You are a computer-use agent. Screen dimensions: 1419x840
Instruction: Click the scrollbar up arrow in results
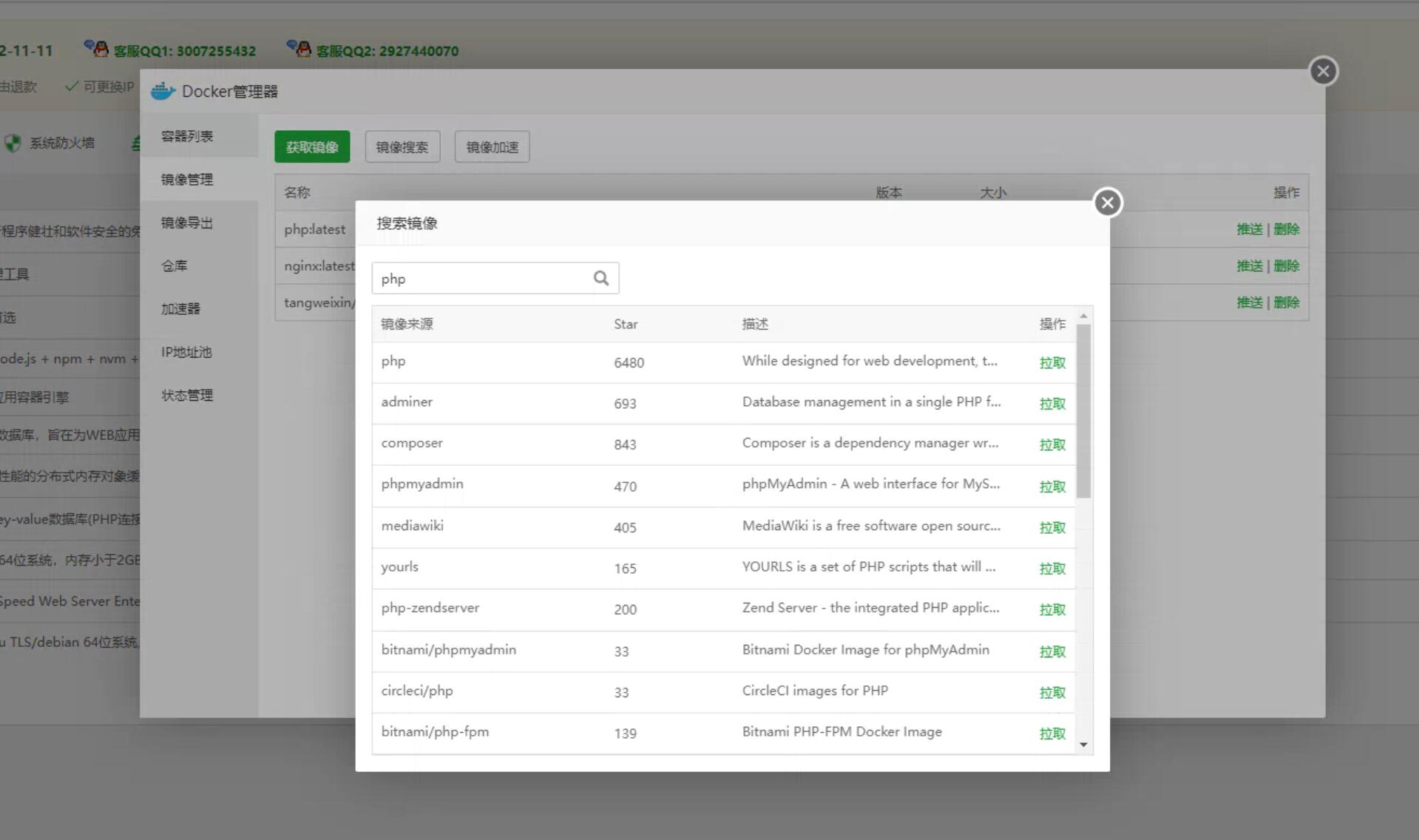(x=1083, y=316)
